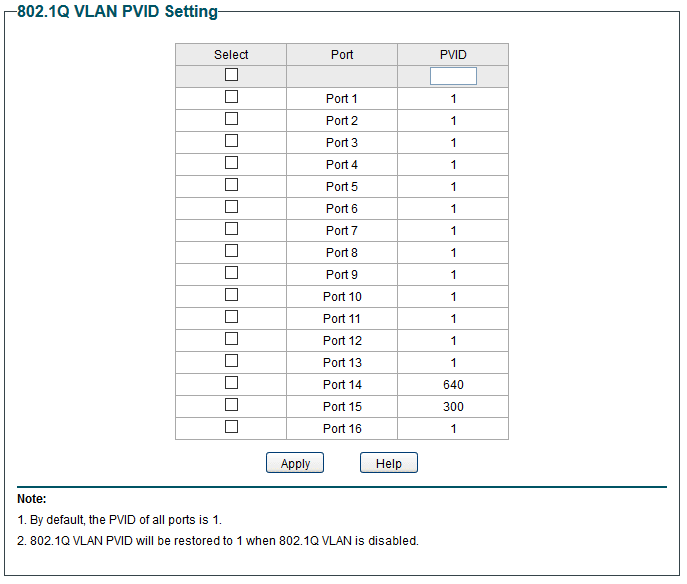Image resolution: width=687 pixels, height=584 pixels.
Task: Check the Port 7 selection box
Action: pos(231,229)
